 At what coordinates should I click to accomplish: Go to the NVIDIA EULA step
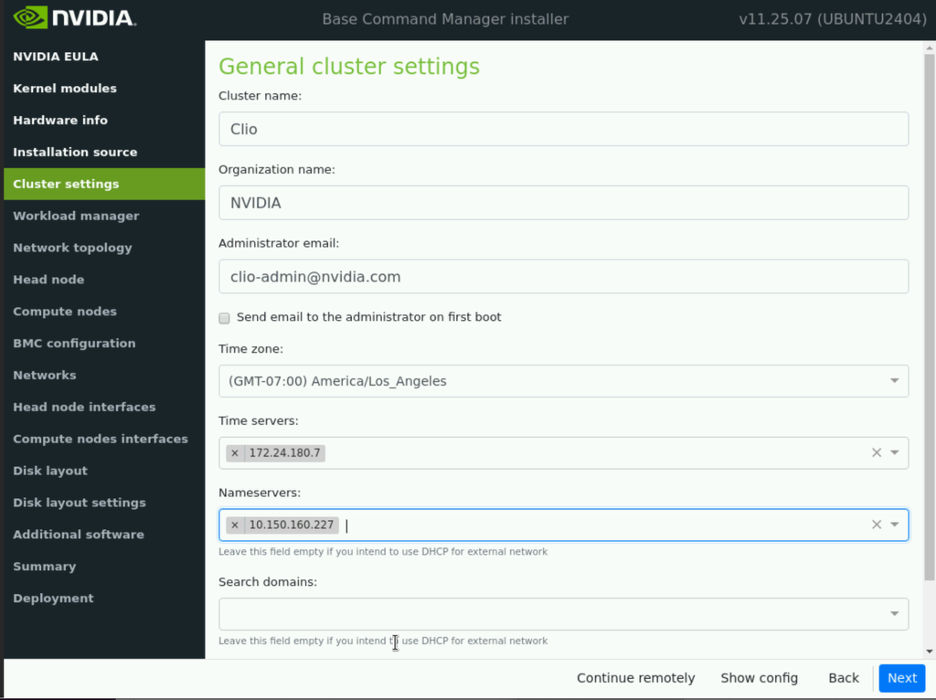click(104, 56)
